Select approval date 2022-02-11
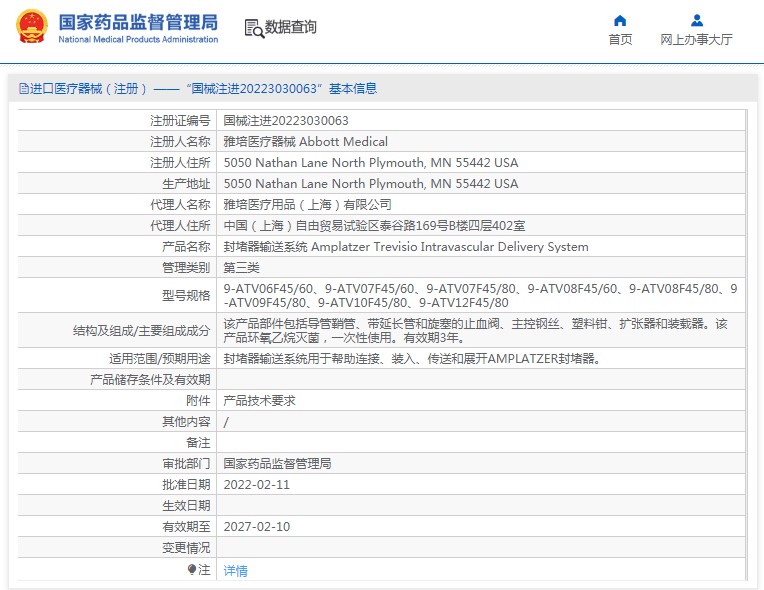Viewport: 764px width, 590px height. pos(257,485)
